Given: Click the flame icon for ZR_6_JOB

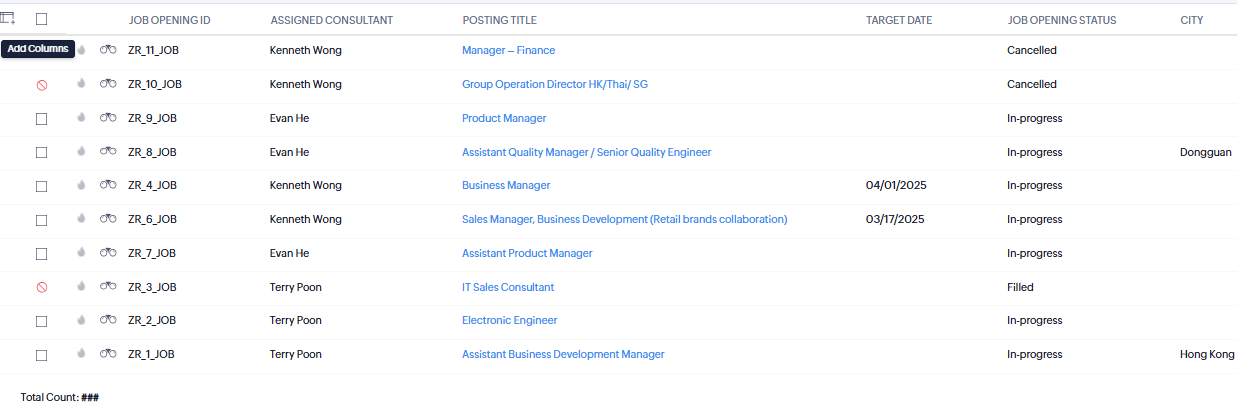Looking at the screenshot, I should coord(82,219).
